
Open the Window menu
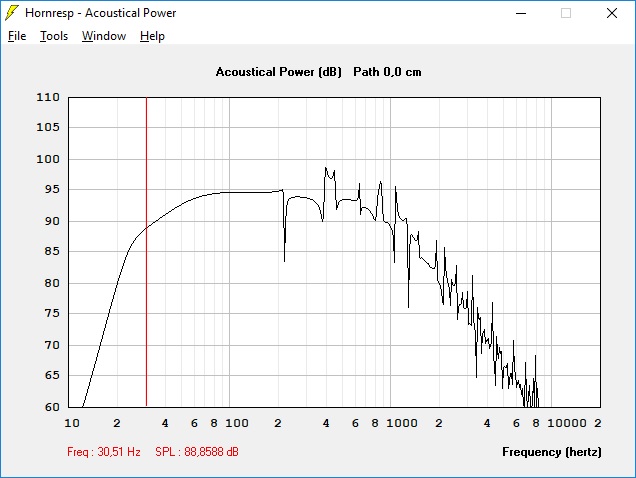pyautogui.click(x=104, y=36)
